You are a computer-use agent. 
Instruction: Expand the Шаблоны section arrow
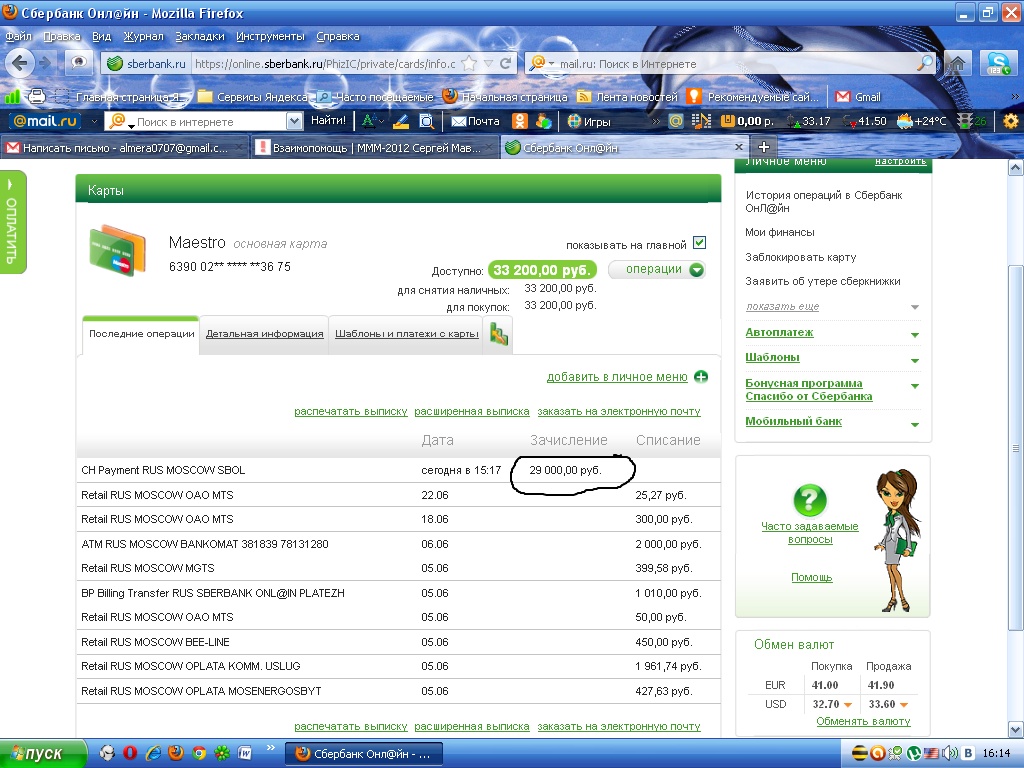[915, 360]
